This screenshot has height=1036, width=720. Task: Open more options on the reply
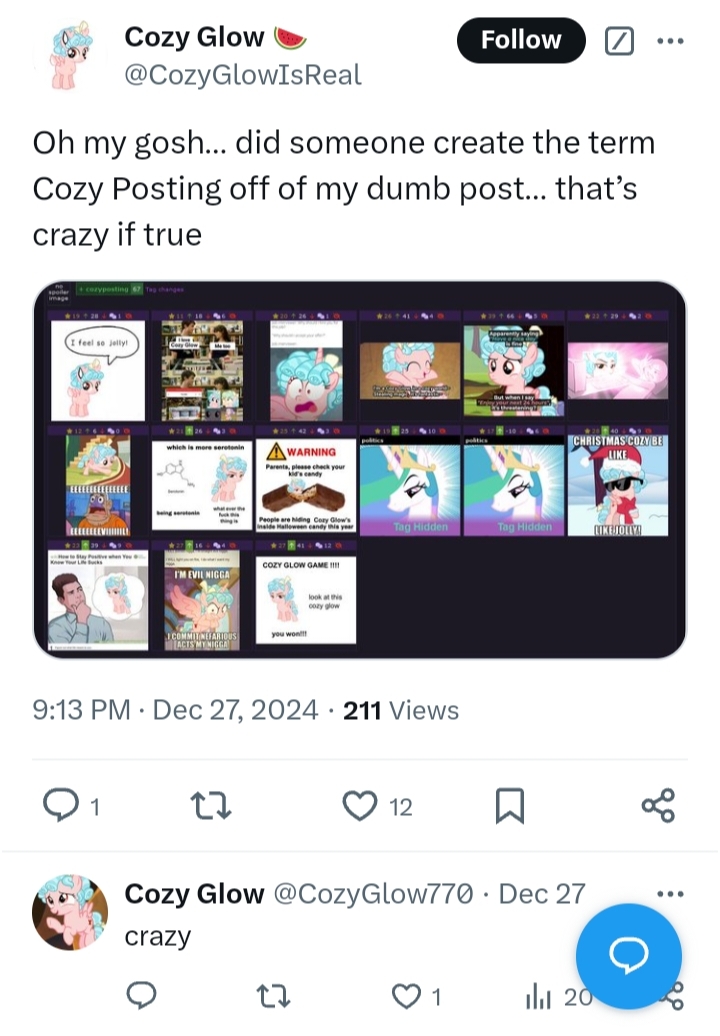click(x=669, y=893)
